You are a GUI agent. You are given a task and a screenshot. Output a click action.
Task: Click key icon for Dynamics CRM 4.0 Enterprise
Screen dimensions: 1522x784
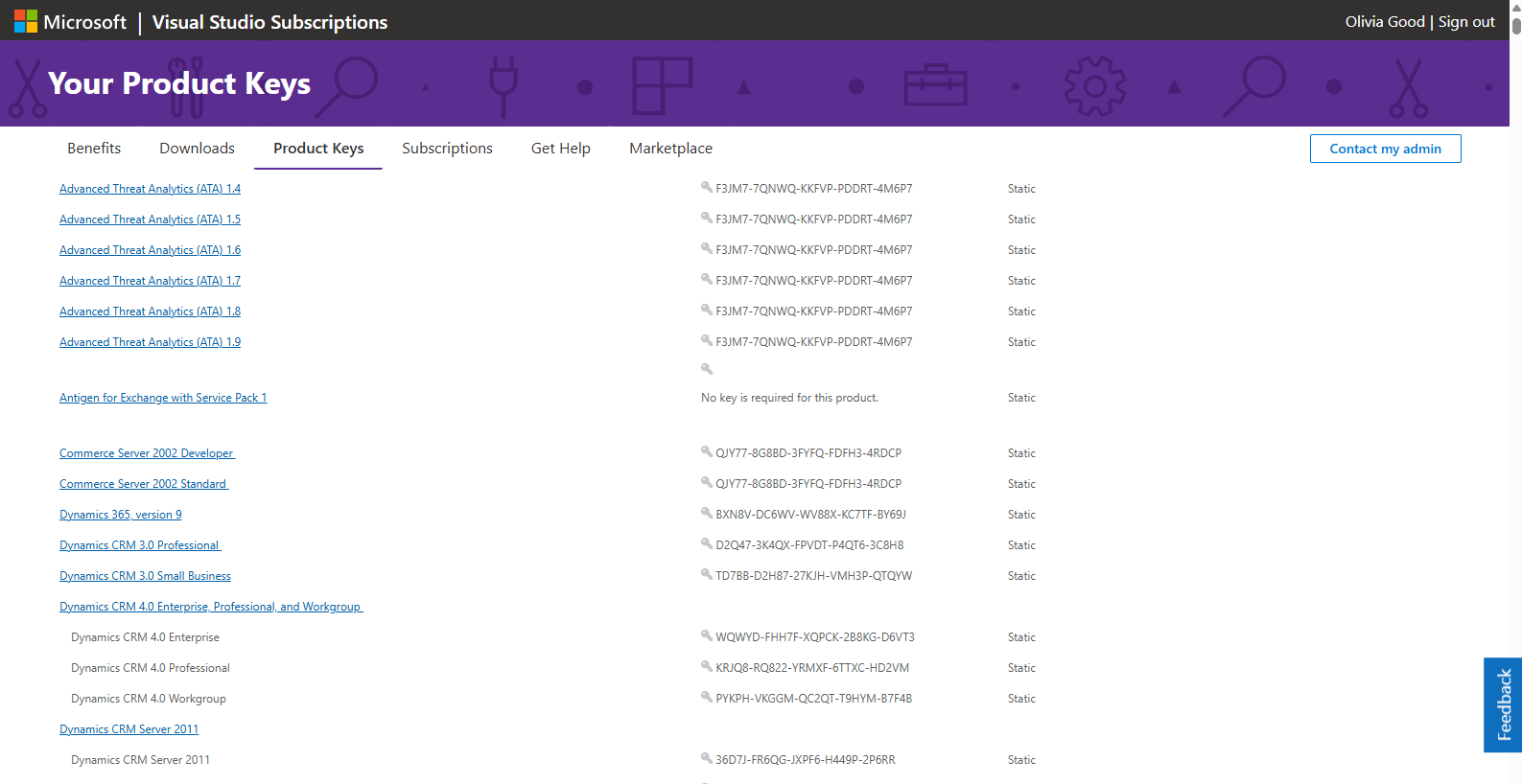point(707,636)
